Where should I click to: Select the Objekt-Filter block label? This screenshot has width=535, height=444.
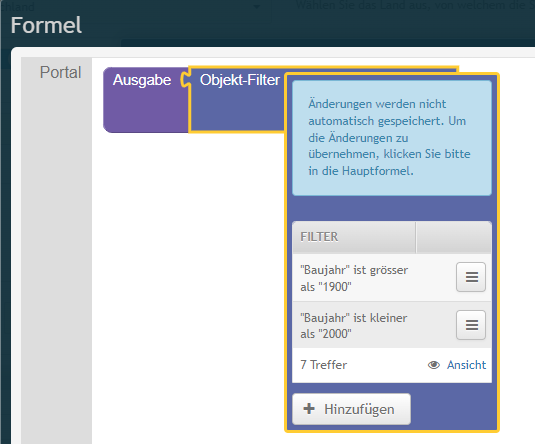[240, 80]
